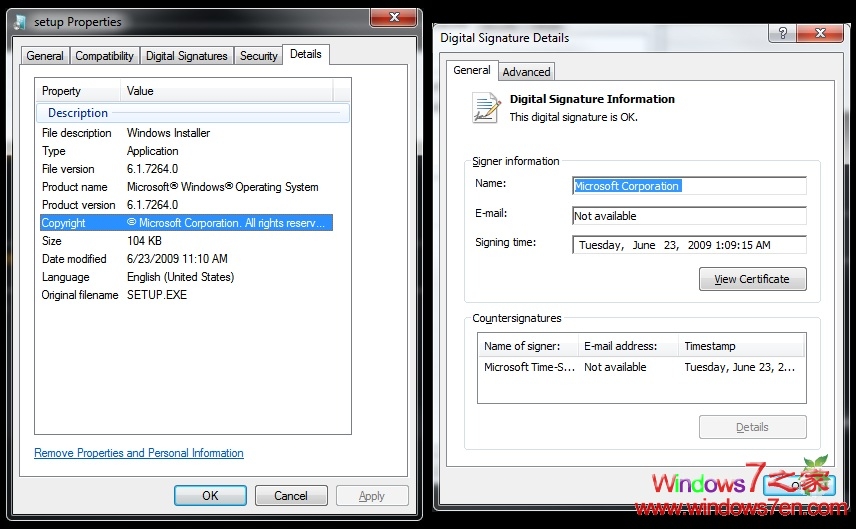The image size is (856, 529).
Task: Close the setup Properties window
Action: tap(394, 17)
